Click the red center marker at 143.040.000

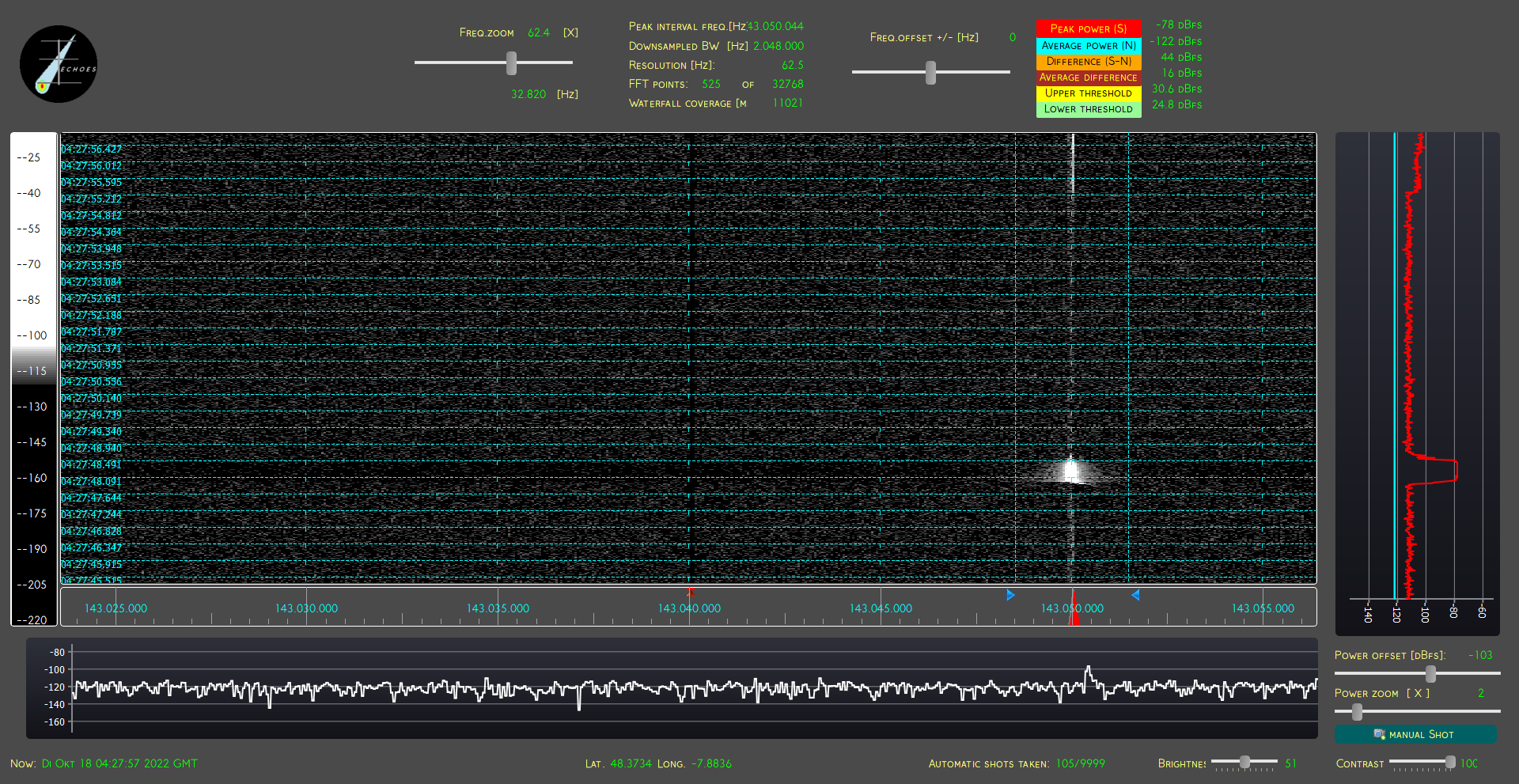(690, 592)
